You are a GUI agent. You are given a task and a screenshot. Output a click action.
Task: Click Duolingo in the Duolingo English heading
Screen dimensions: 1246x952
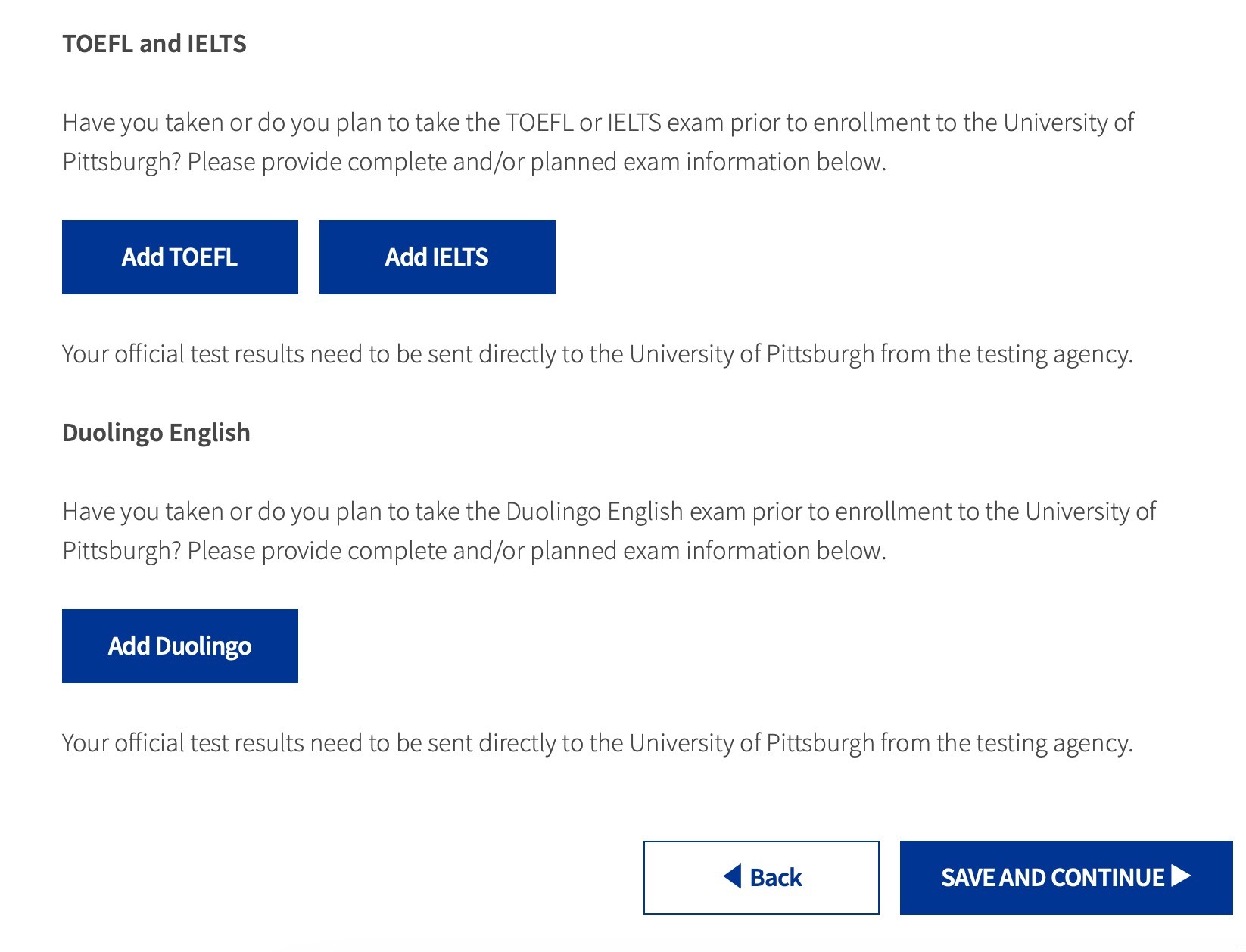113,433
